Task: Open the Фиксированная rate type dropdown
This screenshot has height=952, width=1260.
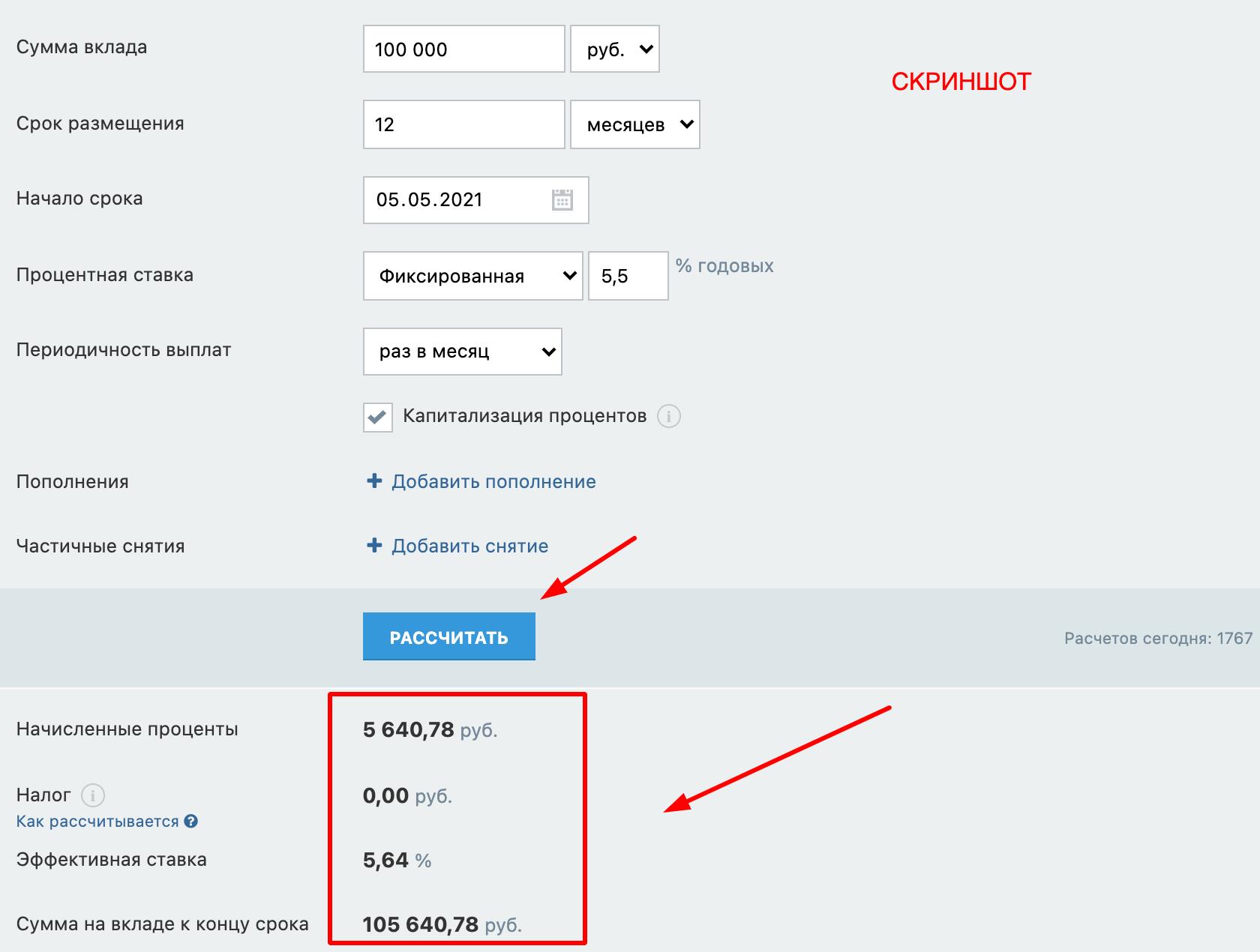Action: [473, 276]
